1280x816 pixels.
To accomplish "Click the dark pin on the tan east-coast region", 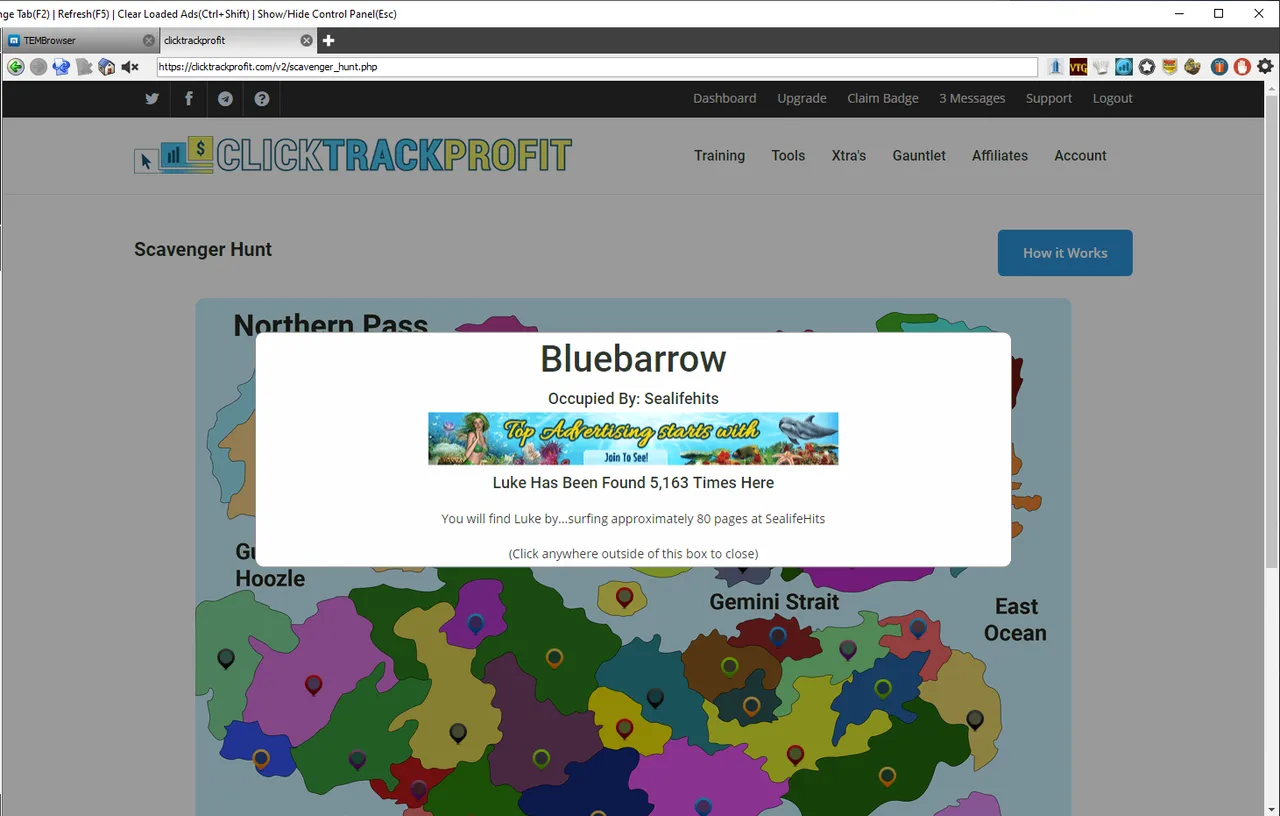I will [x=975, y=719].
